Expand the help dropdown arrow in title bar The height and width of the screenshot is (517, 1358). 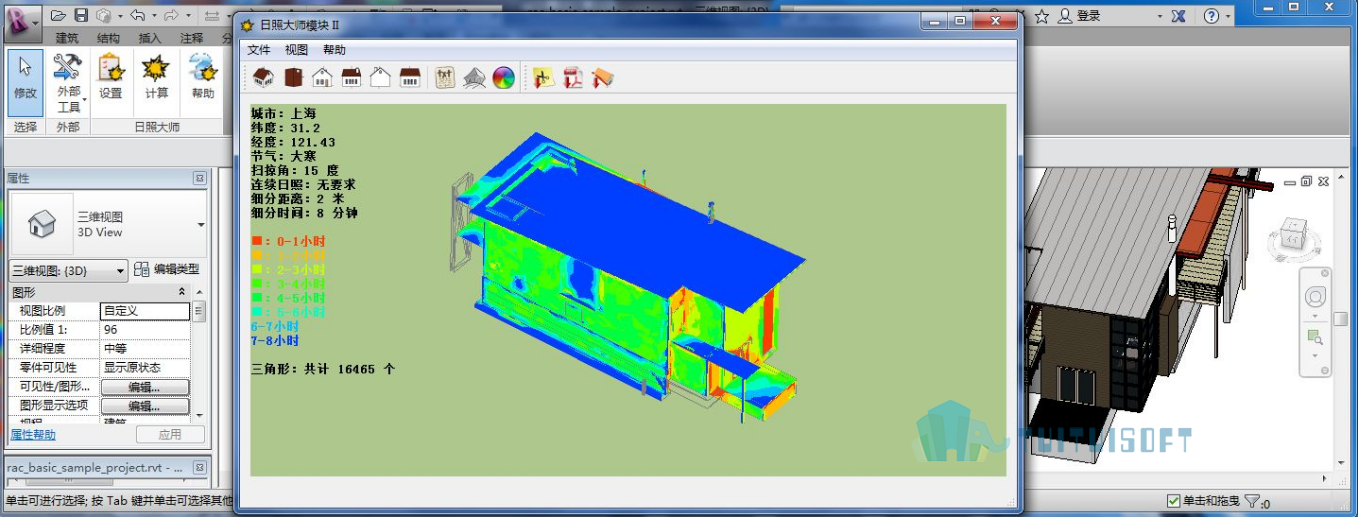[x=1228, y=17]
